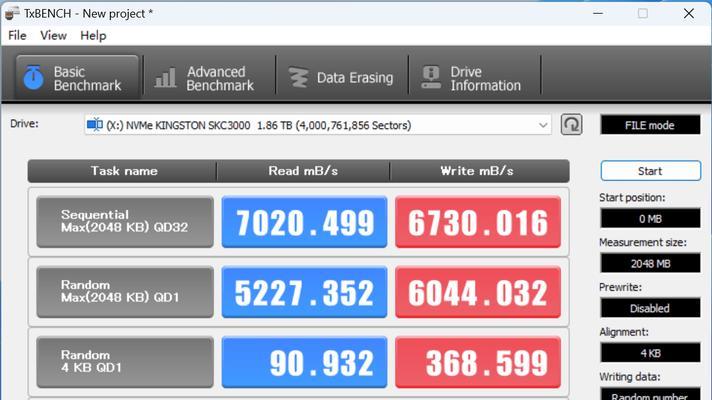This screenshot has width=712, height=400.
Task: Click Sequential Max(2048 KB) QD32 task button
Action: (x=125, y=222)
